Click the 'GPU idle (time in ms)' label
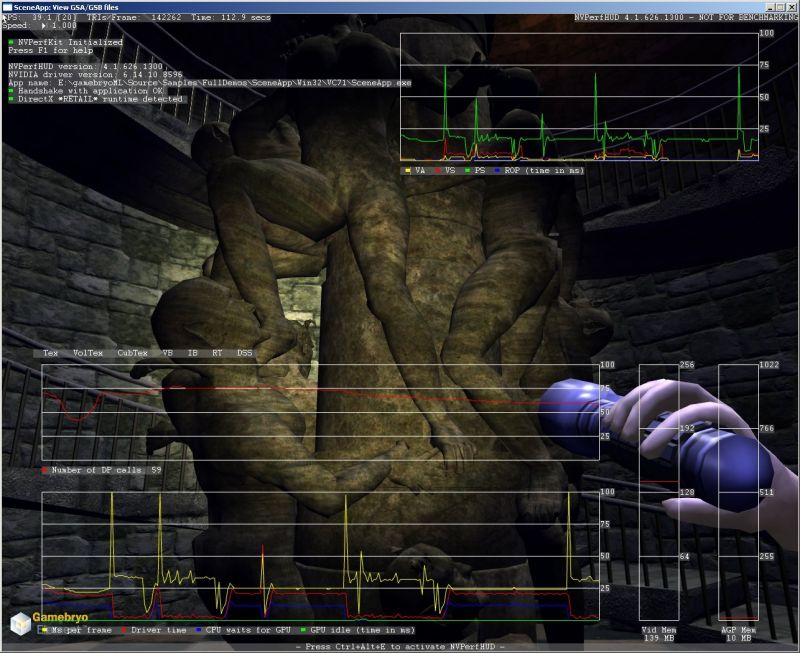This screenshot has height=653, width=800. point(363,630)
